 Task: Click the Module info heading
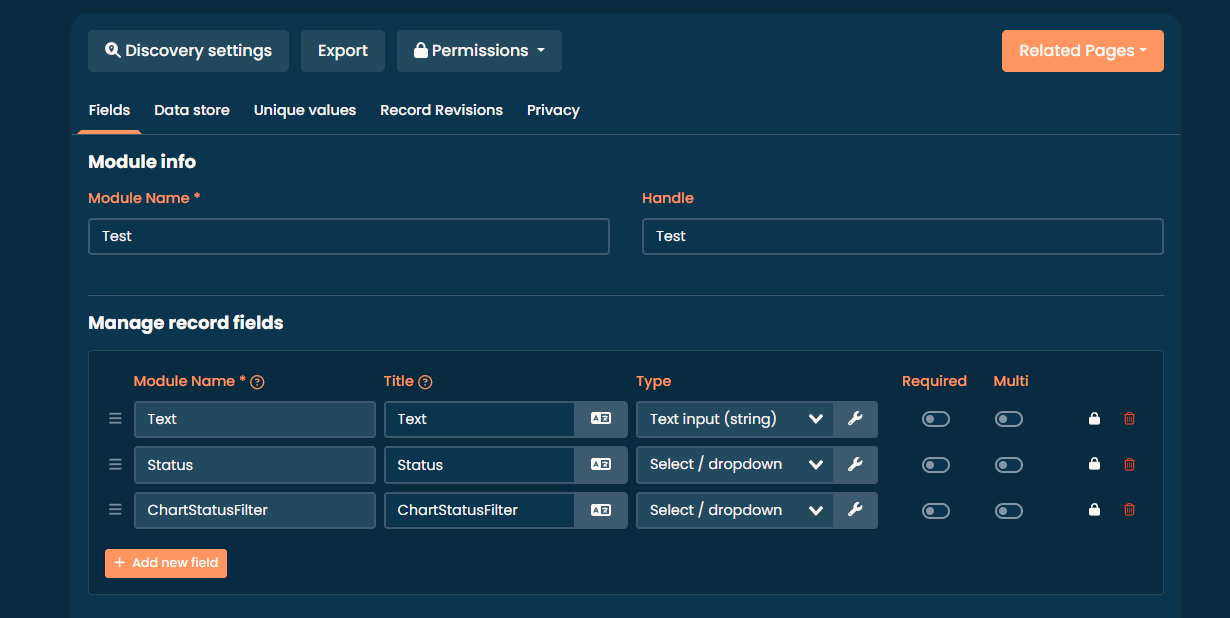coord(142,162)
